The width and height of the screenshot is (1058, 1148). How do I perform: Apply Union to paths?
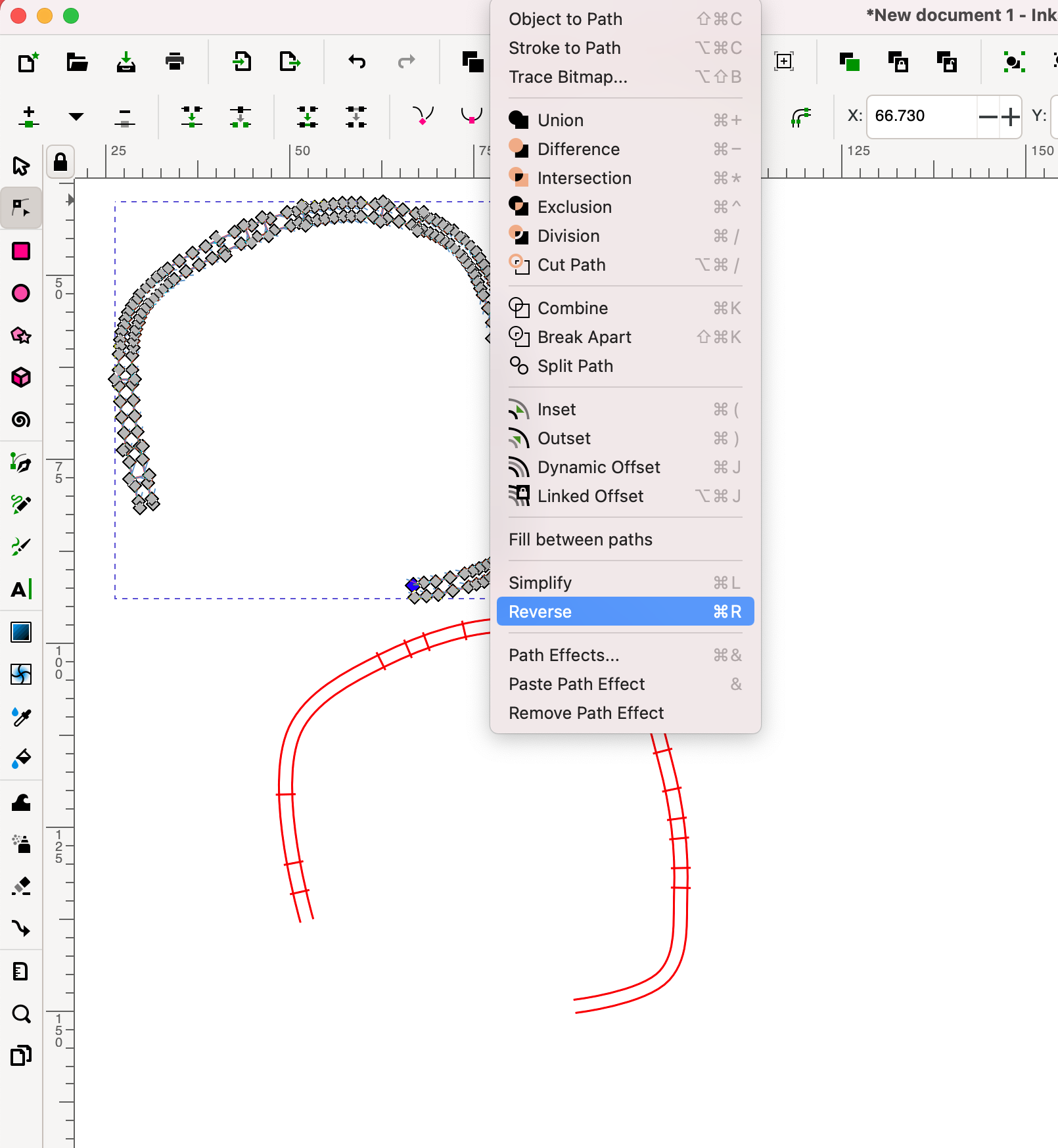pos(625,120)
